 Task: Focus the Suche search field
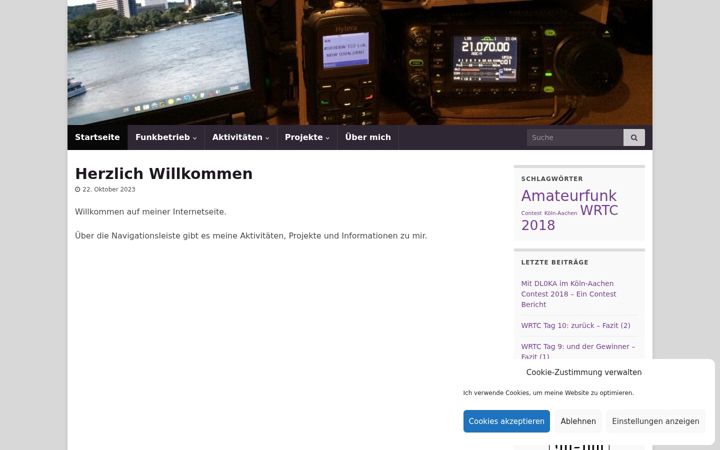coord(575,137)
